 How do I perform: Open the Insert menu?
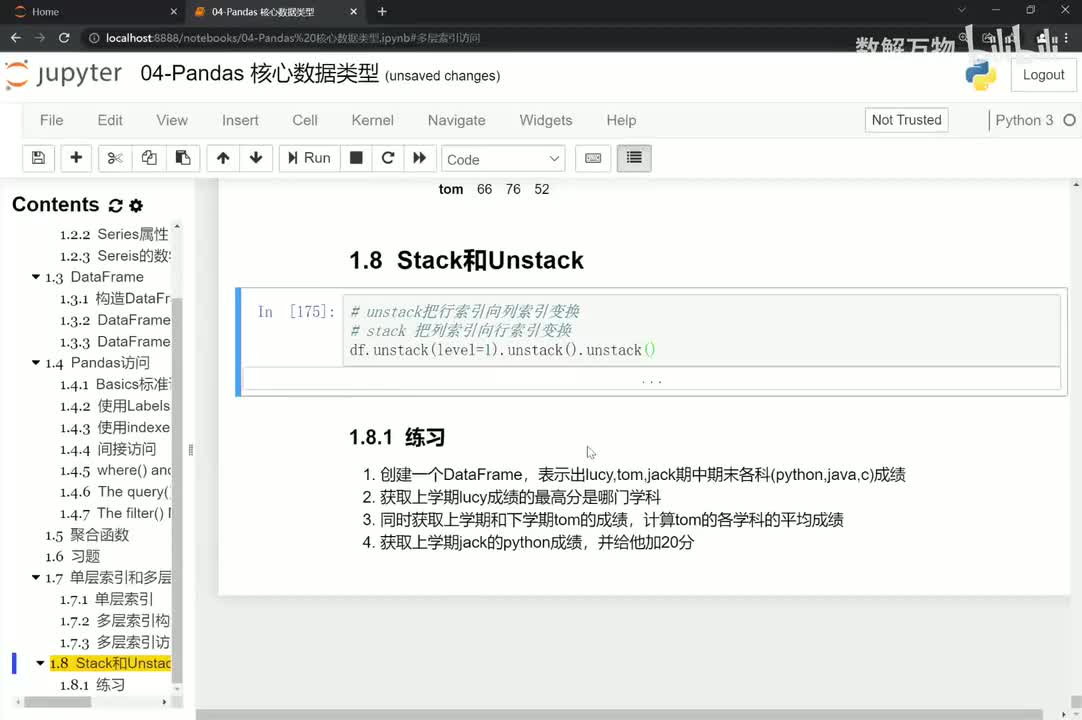pos(240,120)
